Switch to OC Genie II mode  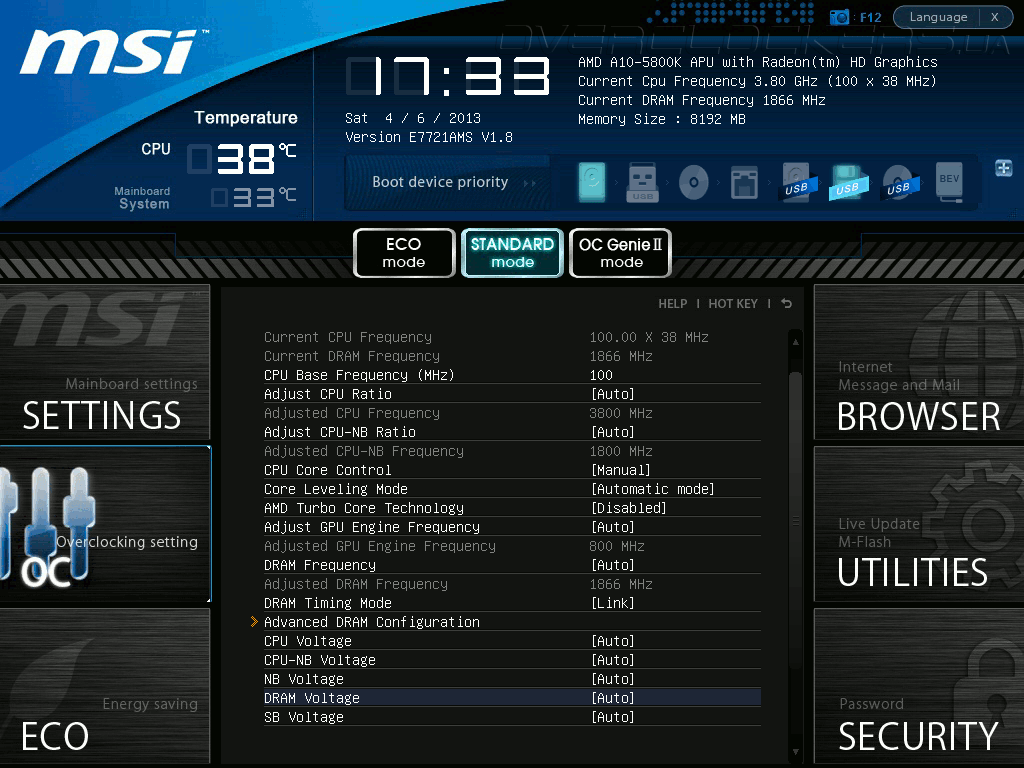[x=620, y=253]
